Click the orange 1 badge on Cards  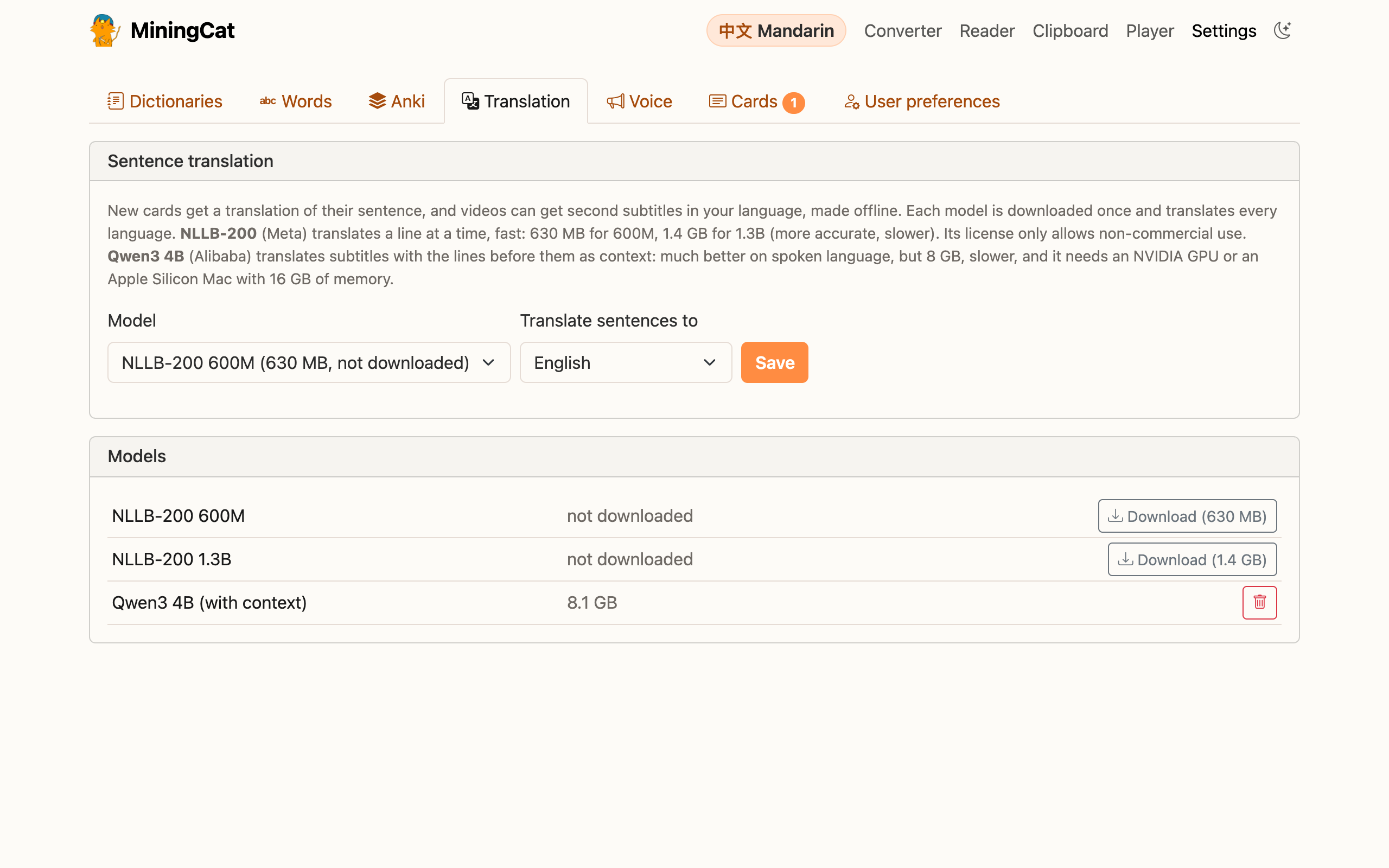[x=793, y=103]
